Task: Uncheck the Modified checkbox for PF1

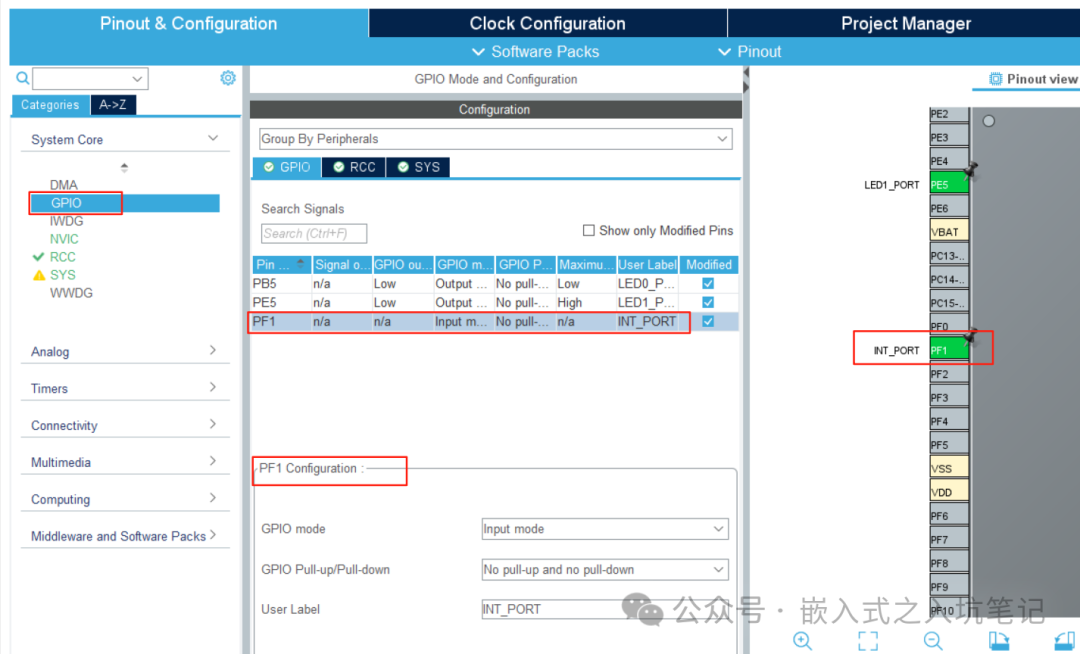Action: click(710, 321)
